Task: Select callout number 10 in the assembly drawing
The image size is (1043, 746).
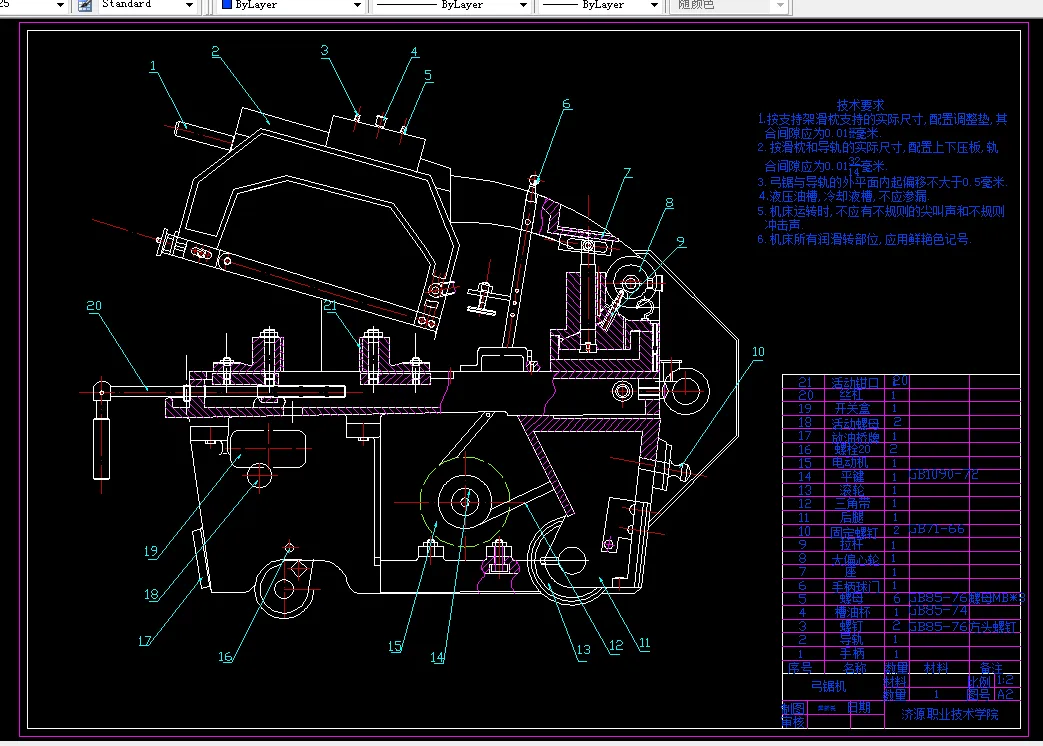Action: (758, 352)
